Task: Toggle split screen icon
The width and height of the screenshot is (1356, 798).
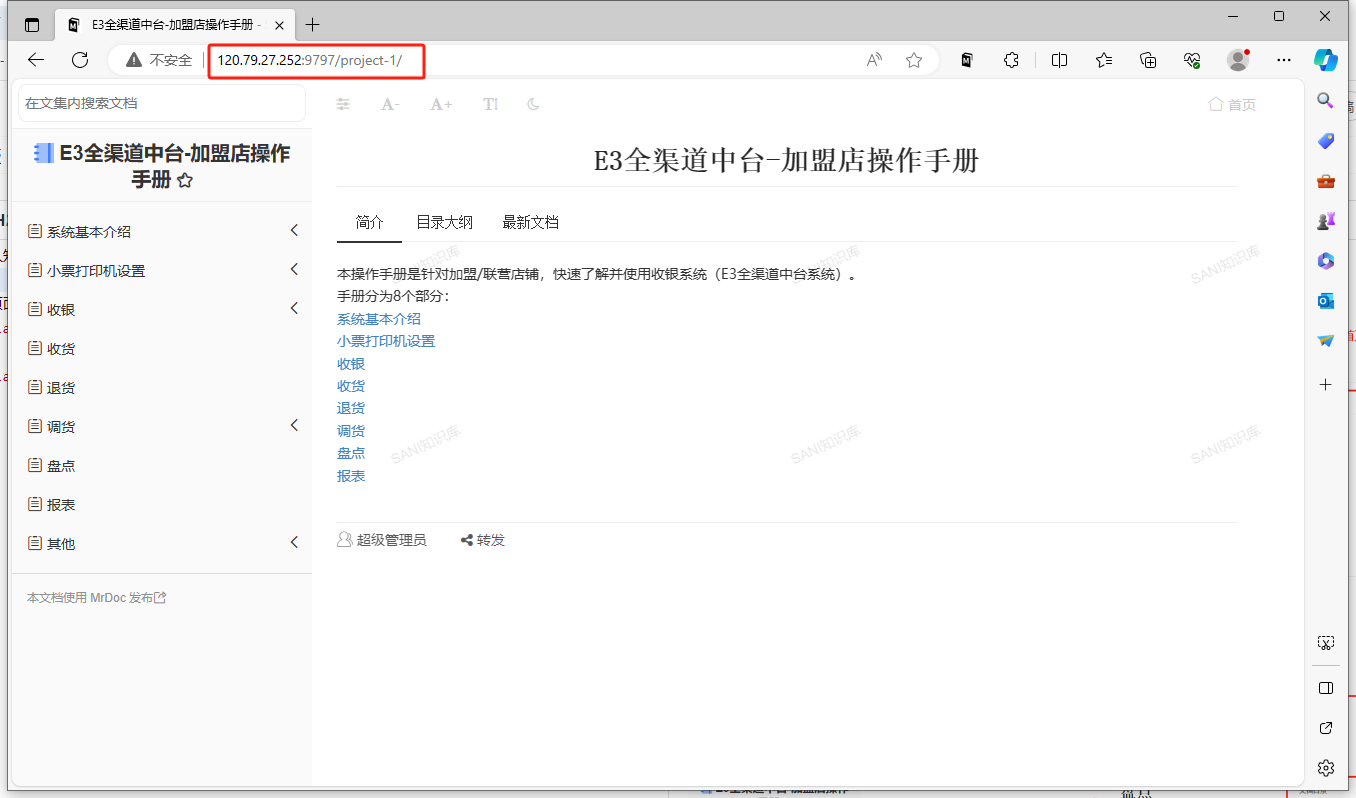Action: click(x=1060, y=60)
